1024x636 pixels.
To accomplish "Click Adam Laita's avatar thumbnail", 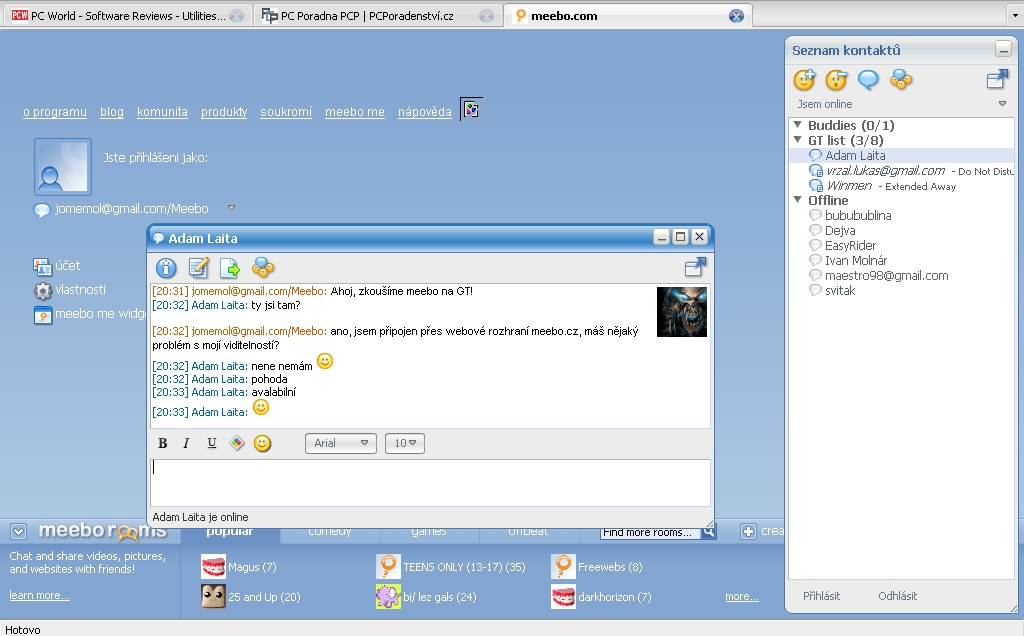I will click(682, 311).
